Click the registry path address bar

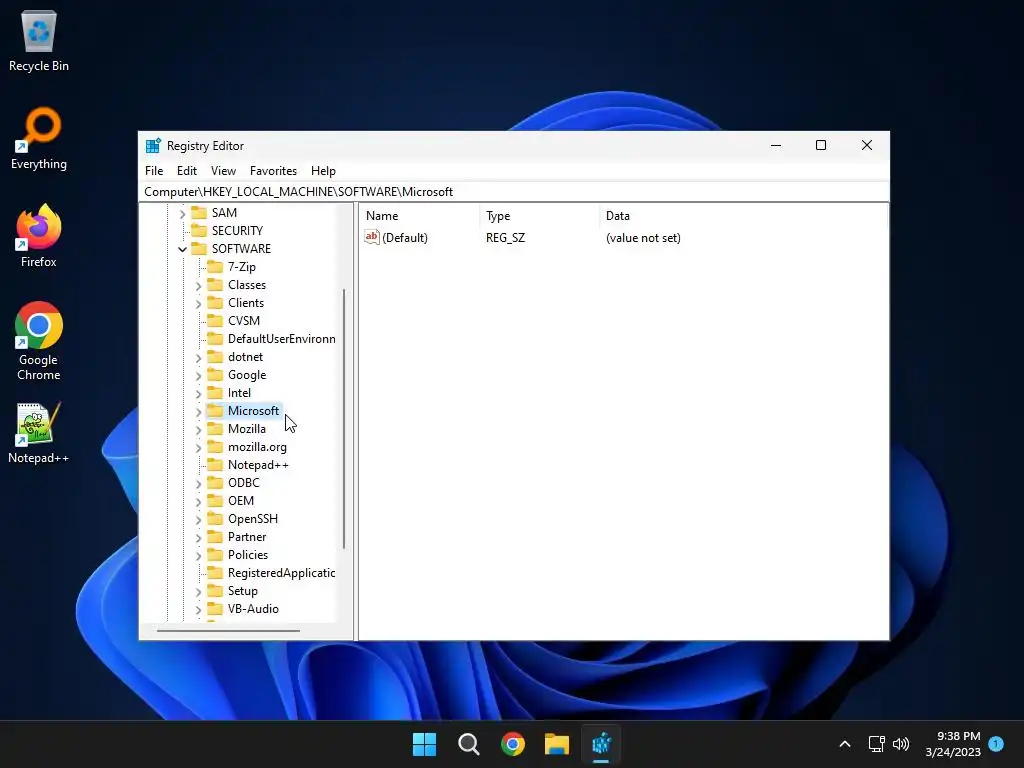pyautogui.click(x=514, y=192)
